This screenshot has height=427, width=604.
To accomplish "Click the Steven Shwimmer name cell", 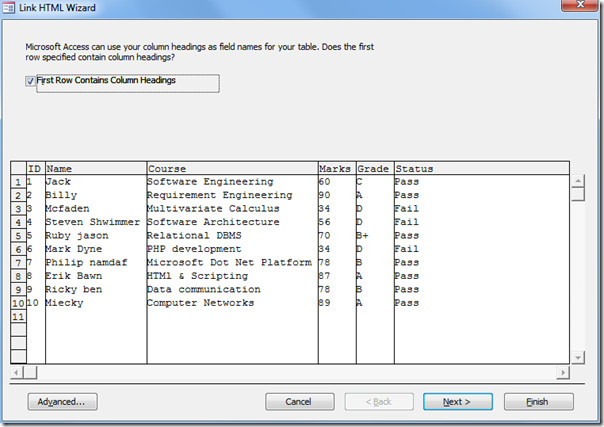I will pyautogui.click(x=96, y=222).
